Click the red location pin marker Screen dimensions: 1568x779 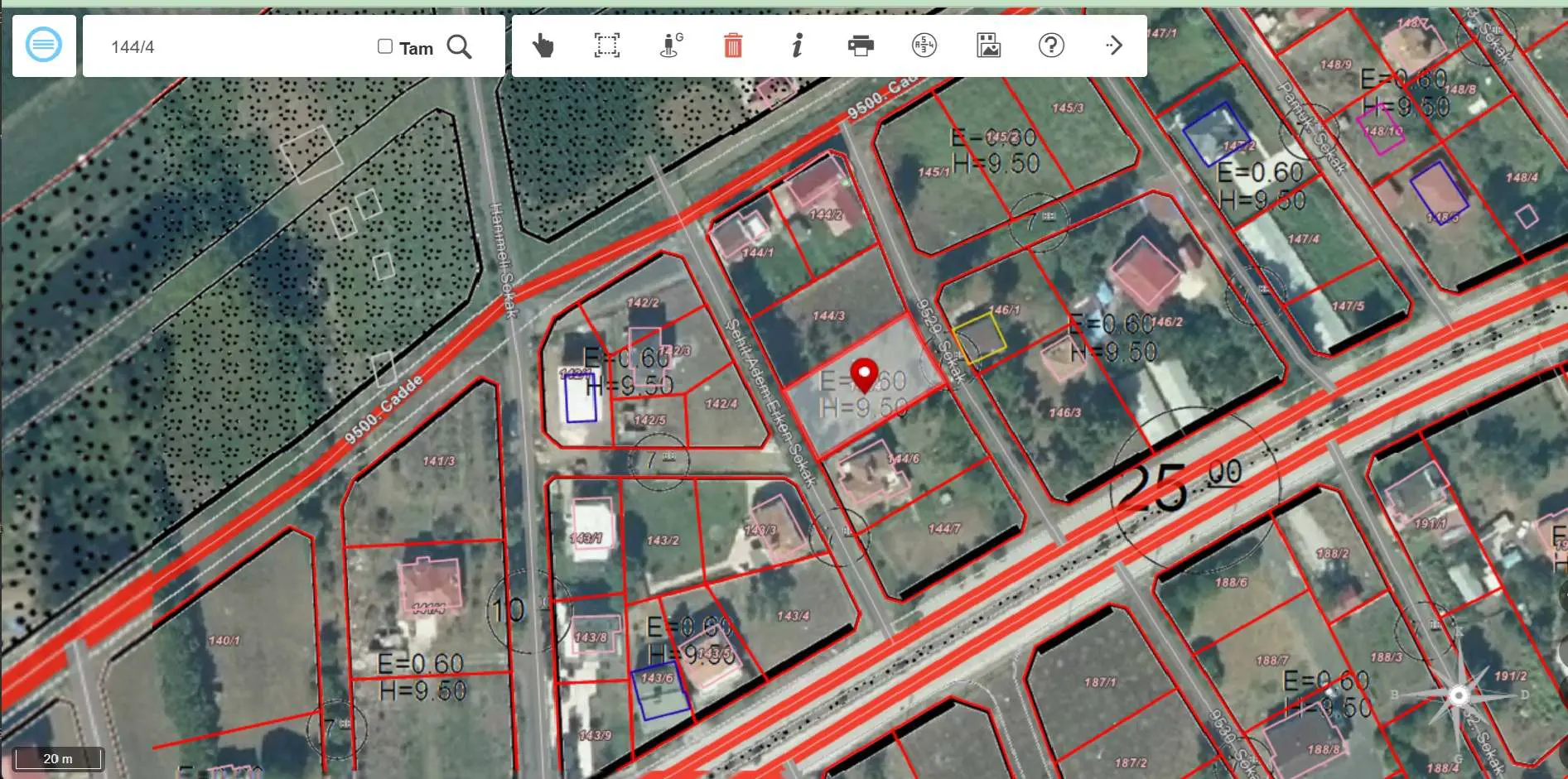(864, 375)
